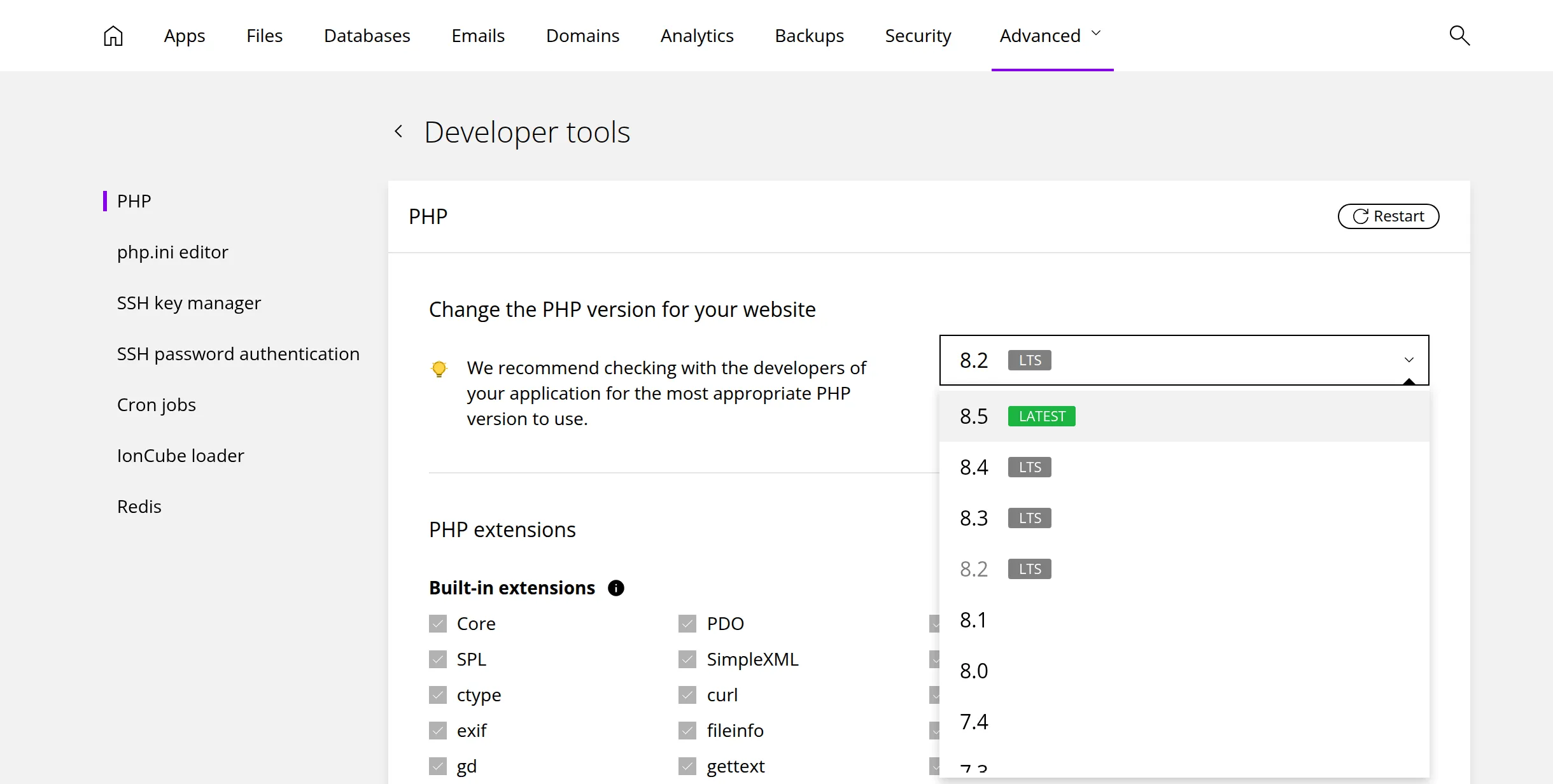This screenshot has width=1553, height=784.
Task: Click the lightbulb tip icon
Action: tap(439, 369)
